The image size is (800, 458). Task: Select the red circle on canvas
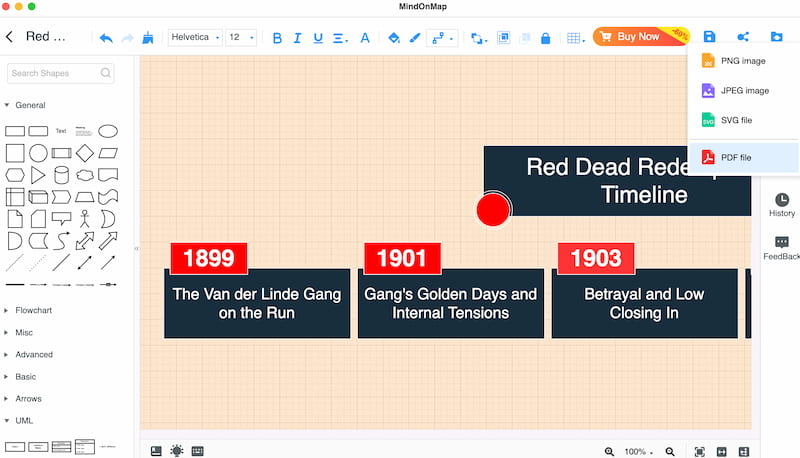coord(492,209)
